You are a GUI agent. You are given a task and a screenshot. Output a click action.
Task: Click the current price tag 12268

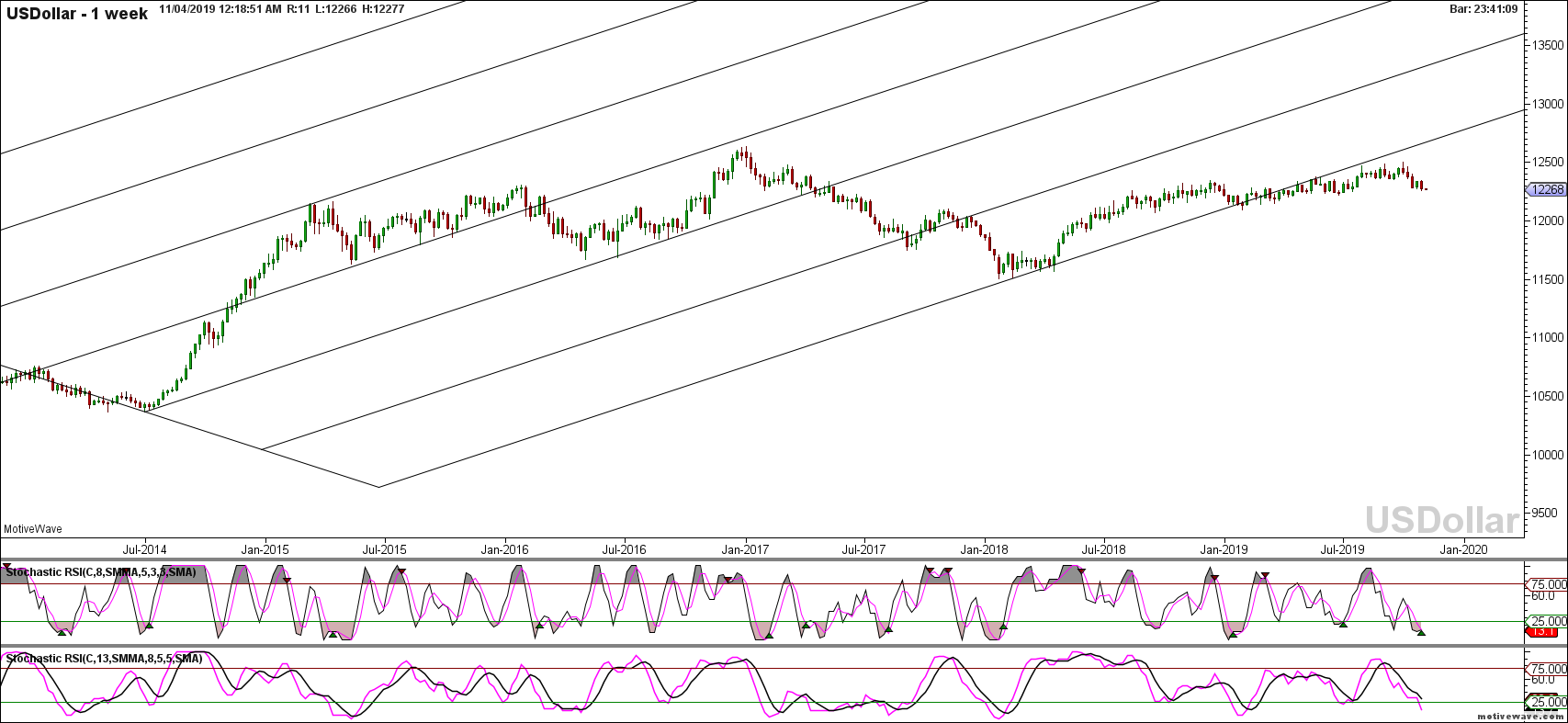1546,189
